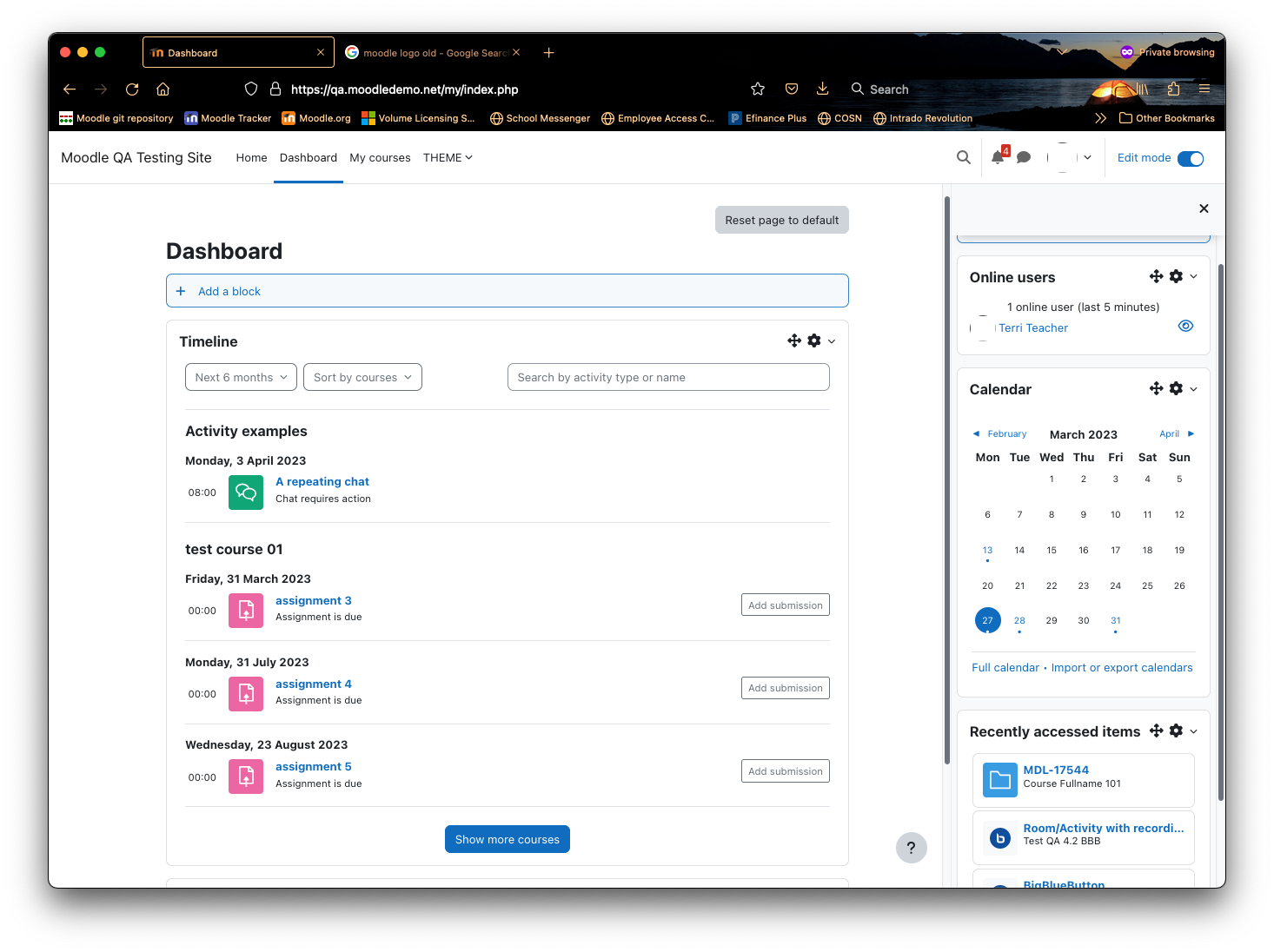1274x952 pixels.
Task: Click the move icon of Timeline block
Action: tap(794, 340)
